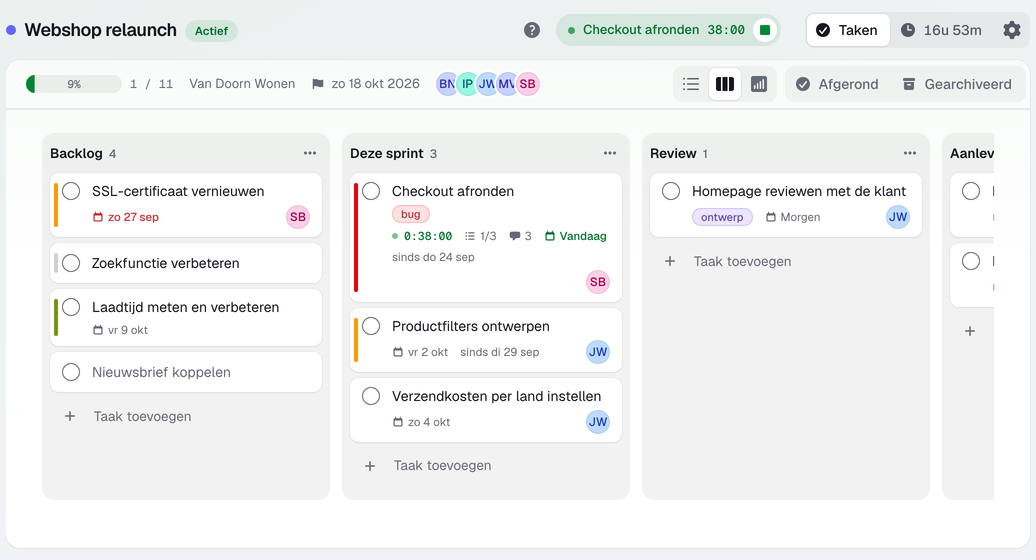Open the Nieuwsbrief koppelen card title

point(161,372)
